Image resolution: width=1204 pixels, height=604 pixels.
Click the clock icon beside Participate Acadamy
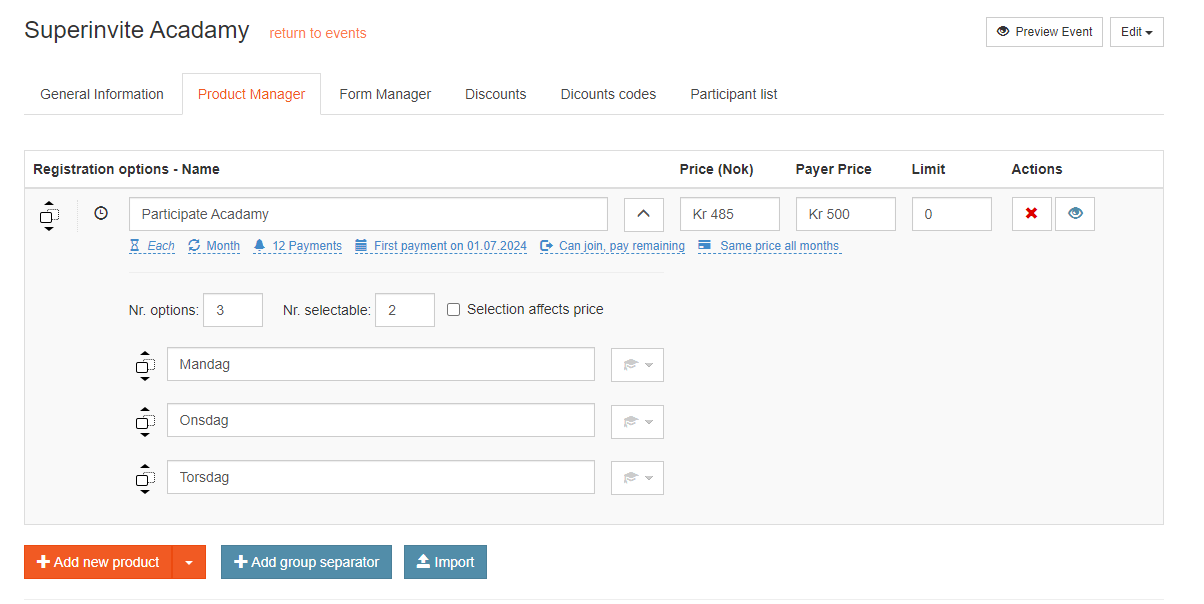tap(101, 213)
